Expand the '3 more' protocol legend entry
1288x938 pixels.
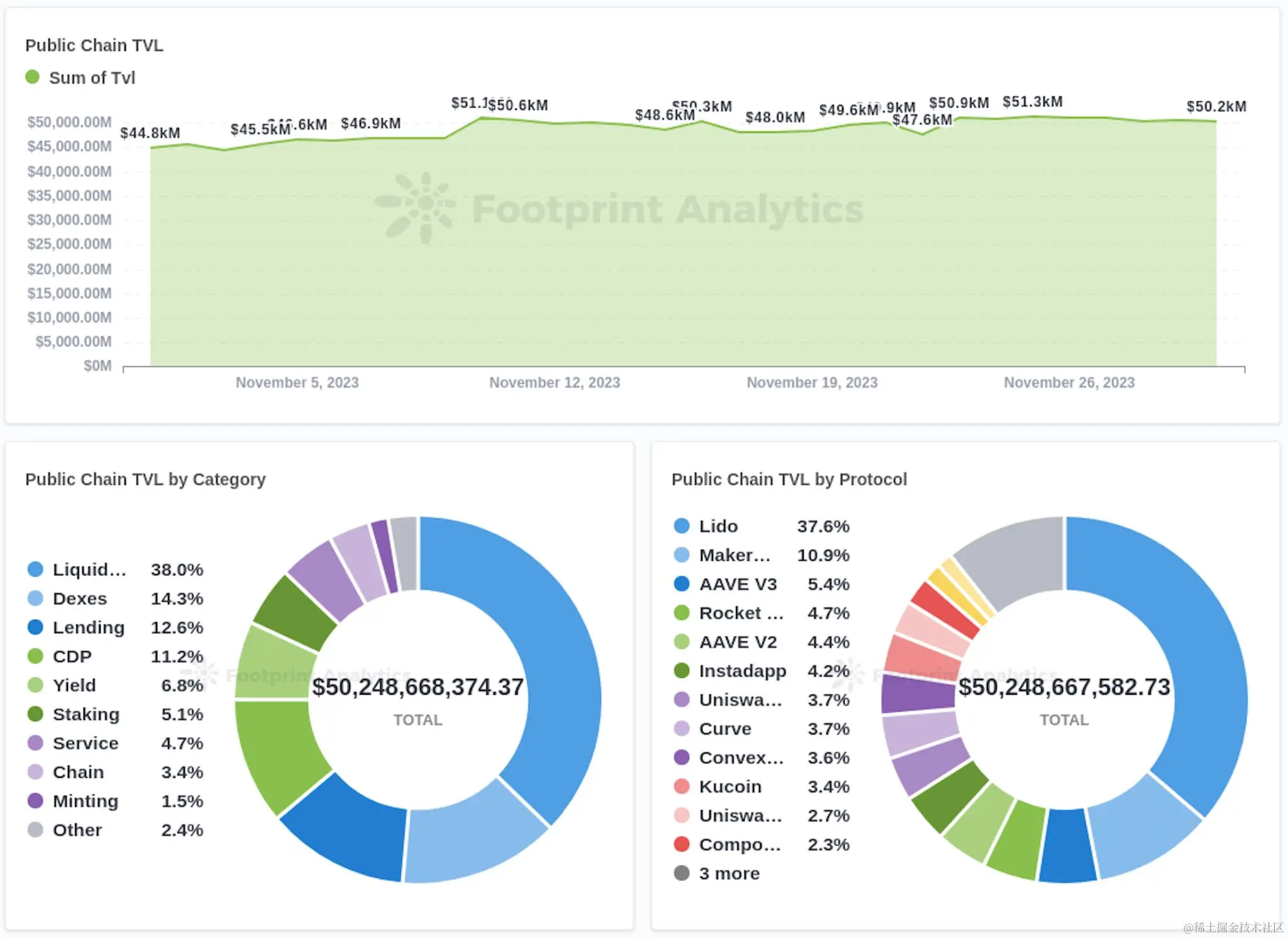pyautogui.click(x=729, y=873)
